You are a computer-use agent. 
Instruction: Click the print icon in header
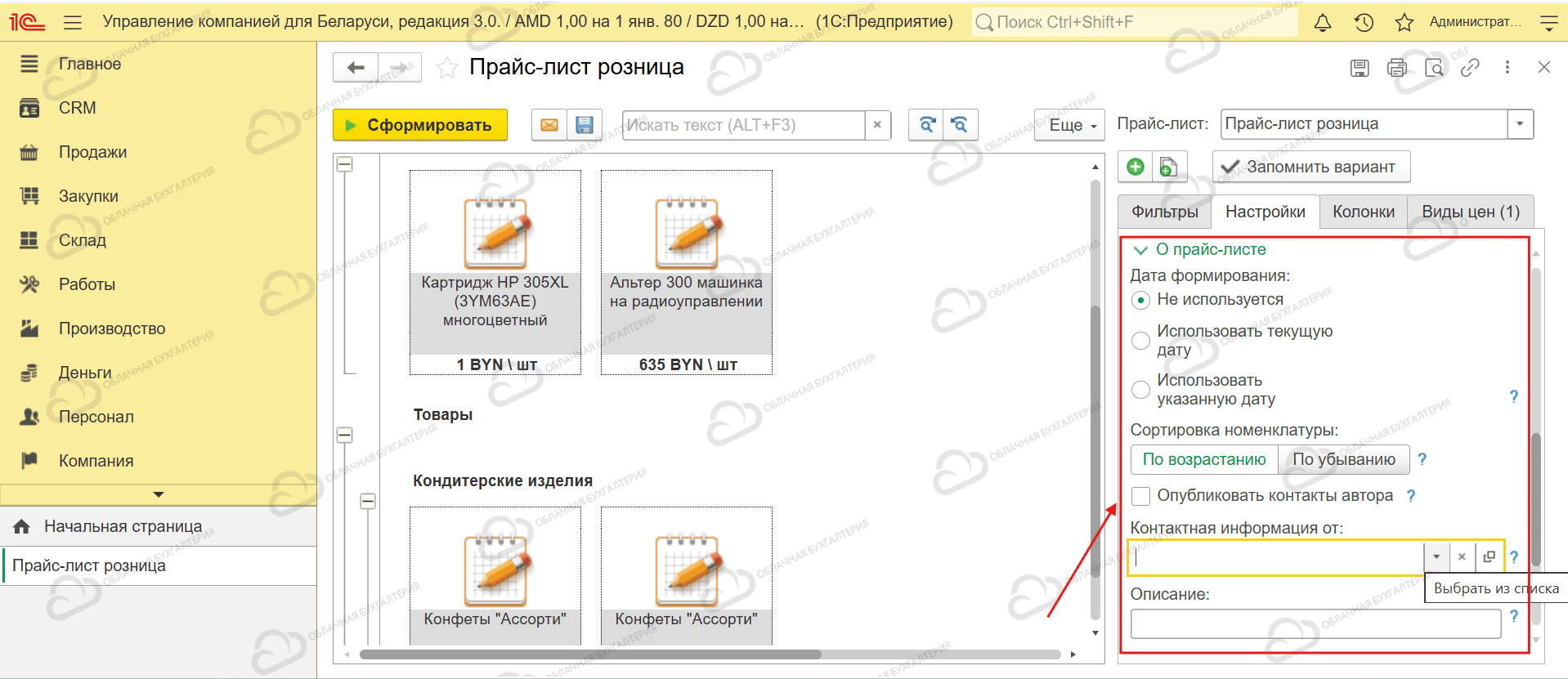click(x=1397, y=68)
